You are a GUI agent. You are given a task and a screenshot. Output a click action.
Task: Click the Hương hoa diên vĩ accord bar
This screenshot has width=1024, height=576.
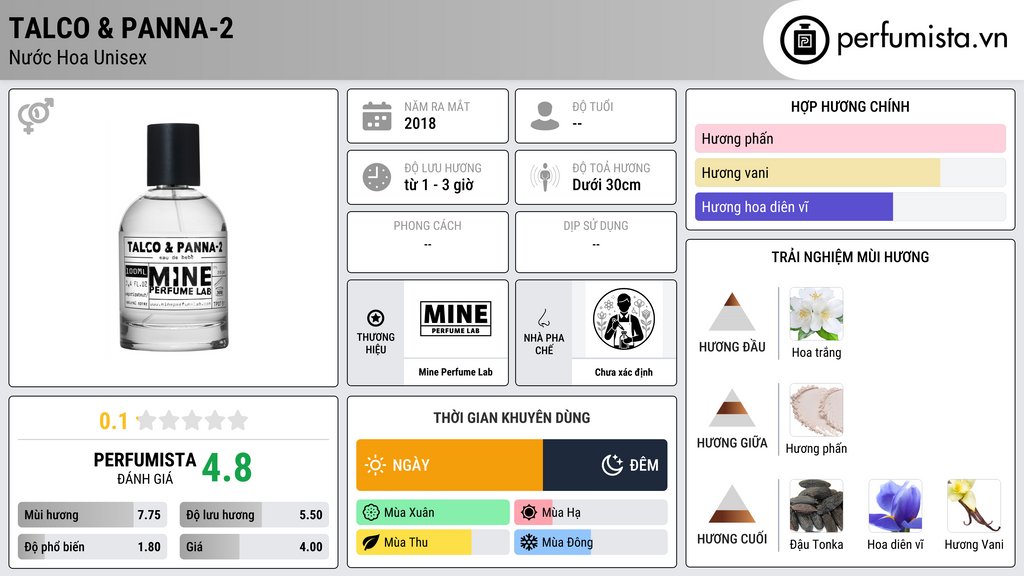(x=850, y=207)
